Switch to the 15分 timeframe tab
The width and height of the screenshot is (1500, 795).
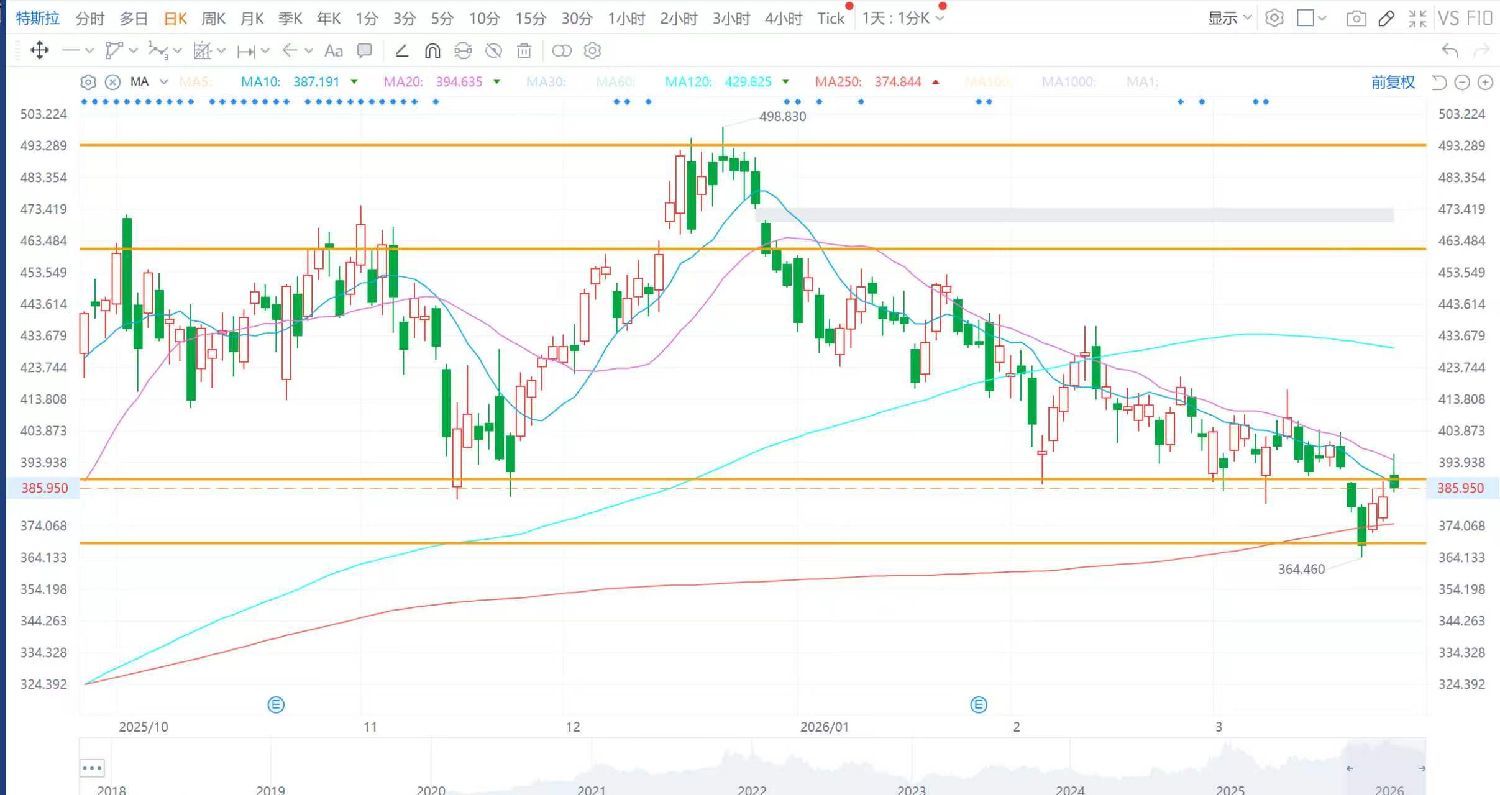tap(531, 18)
